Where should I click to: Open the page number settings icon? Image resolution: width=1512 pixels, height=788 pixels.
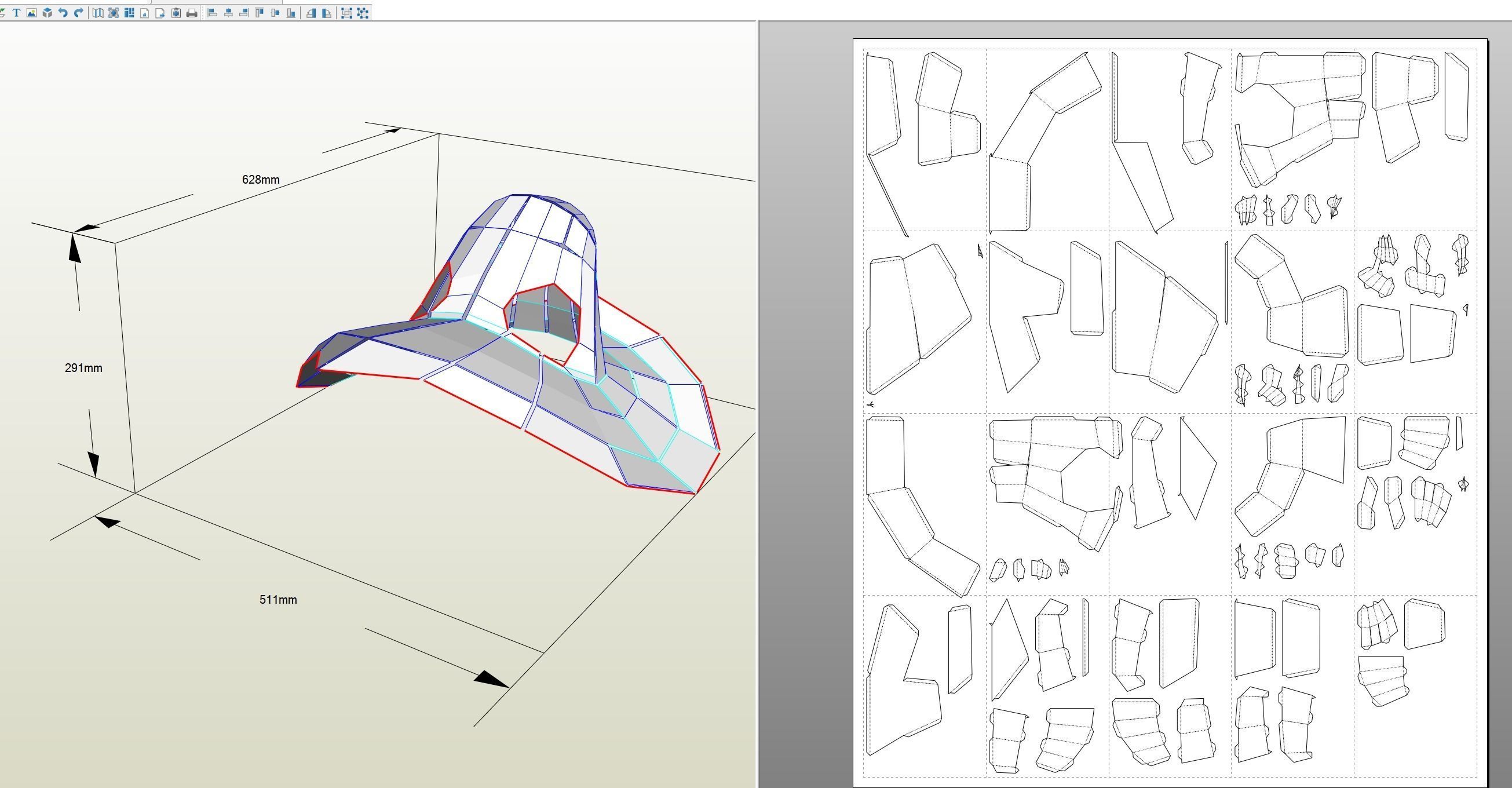click(144, 12)
